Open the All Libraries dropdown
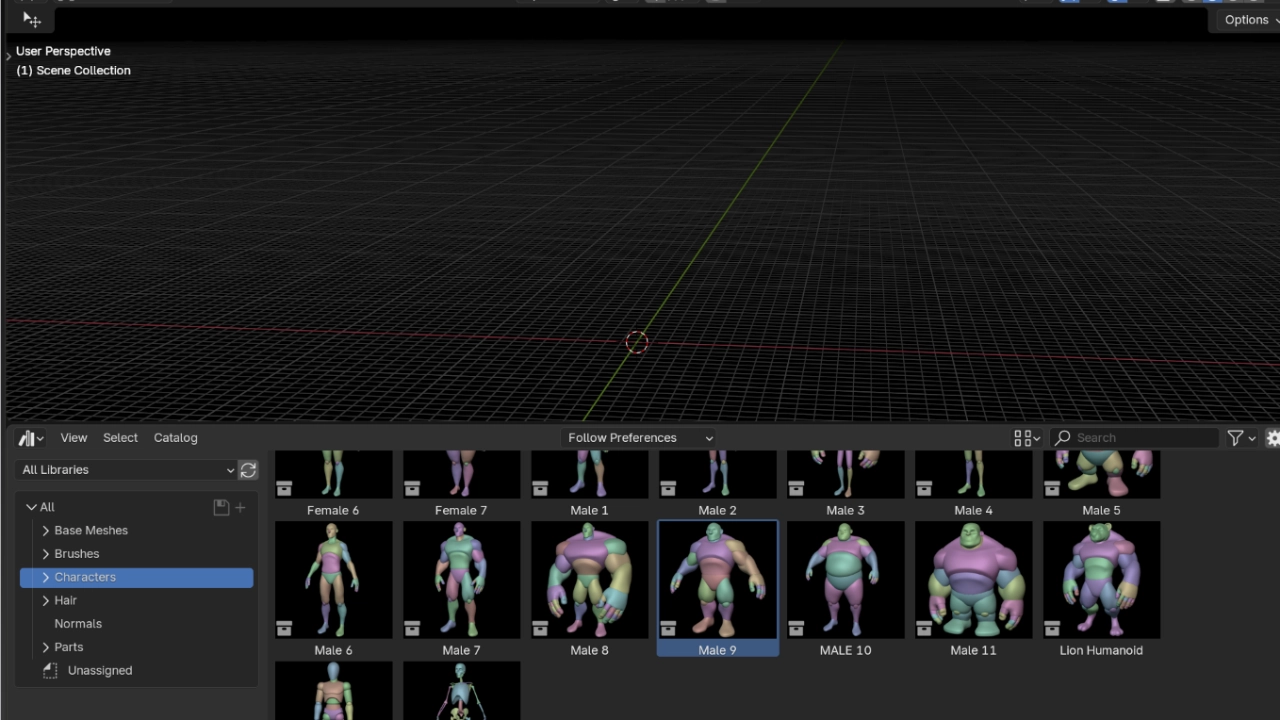The width and height of the screenshot is (1280, 720). coord(127,470)
